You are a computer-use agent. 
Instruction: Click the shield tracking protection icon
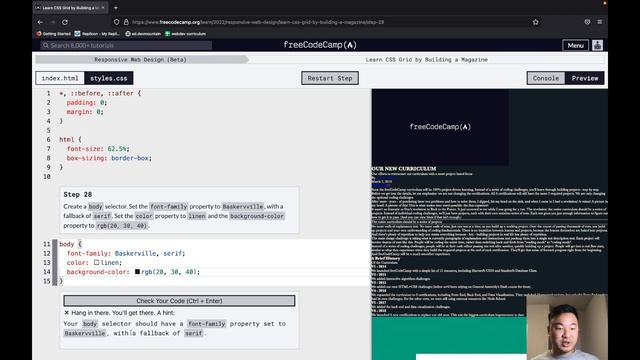click(x=117, y=22)
